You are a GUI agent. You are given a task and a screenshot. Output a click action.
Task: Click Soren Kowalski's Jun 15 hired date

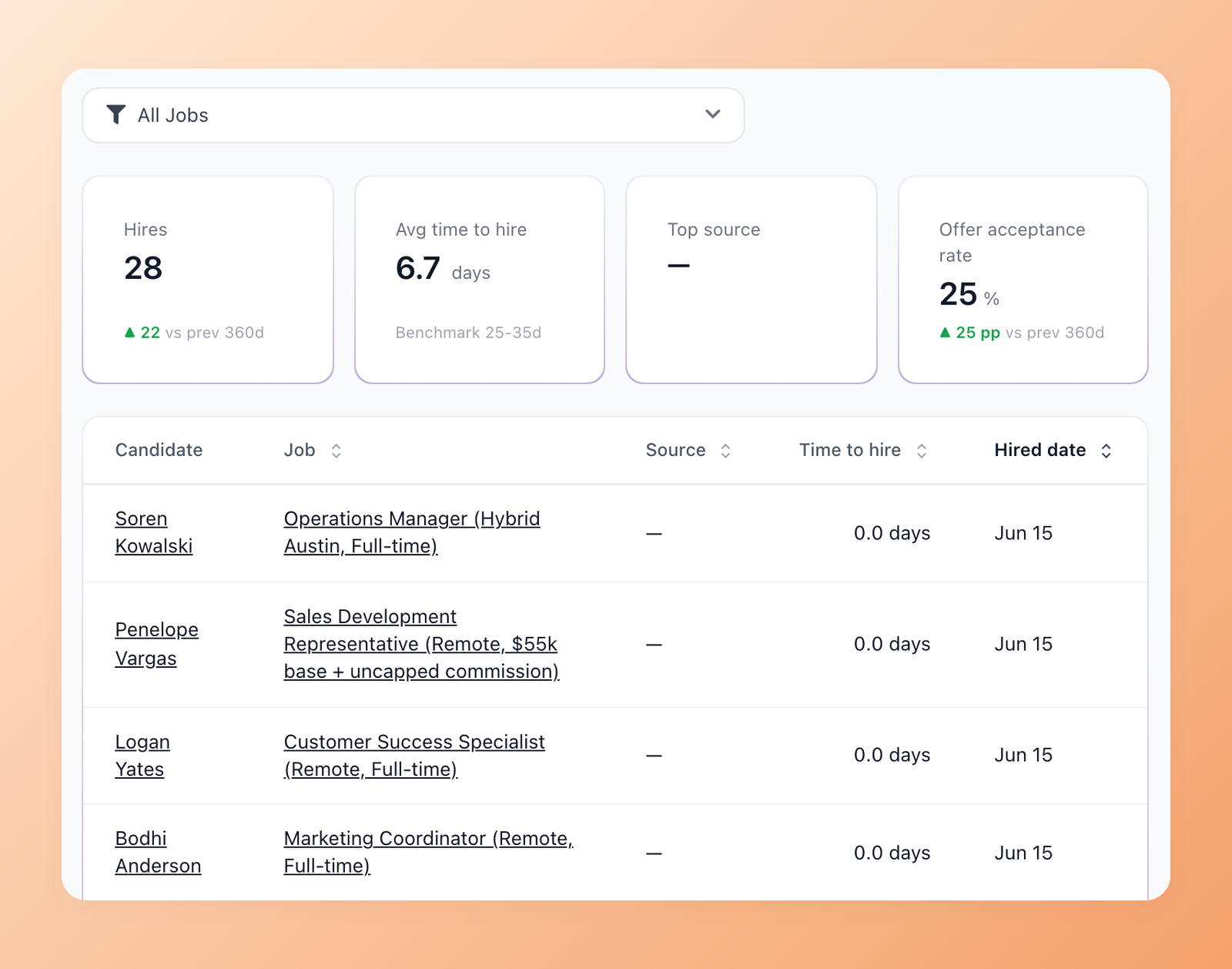[1023, 533]
